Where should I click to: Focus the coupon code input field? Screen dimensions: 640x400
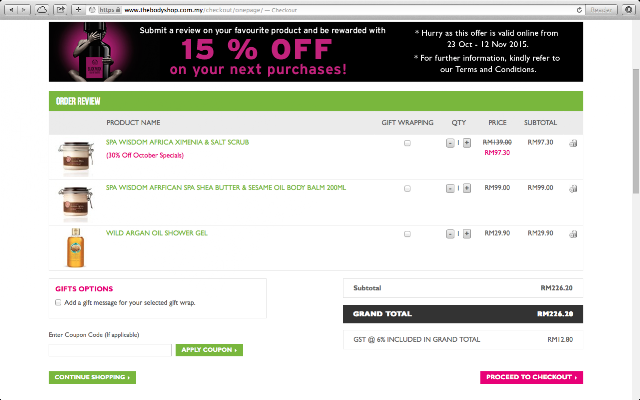pyautogui.click(x=110, y=350)
